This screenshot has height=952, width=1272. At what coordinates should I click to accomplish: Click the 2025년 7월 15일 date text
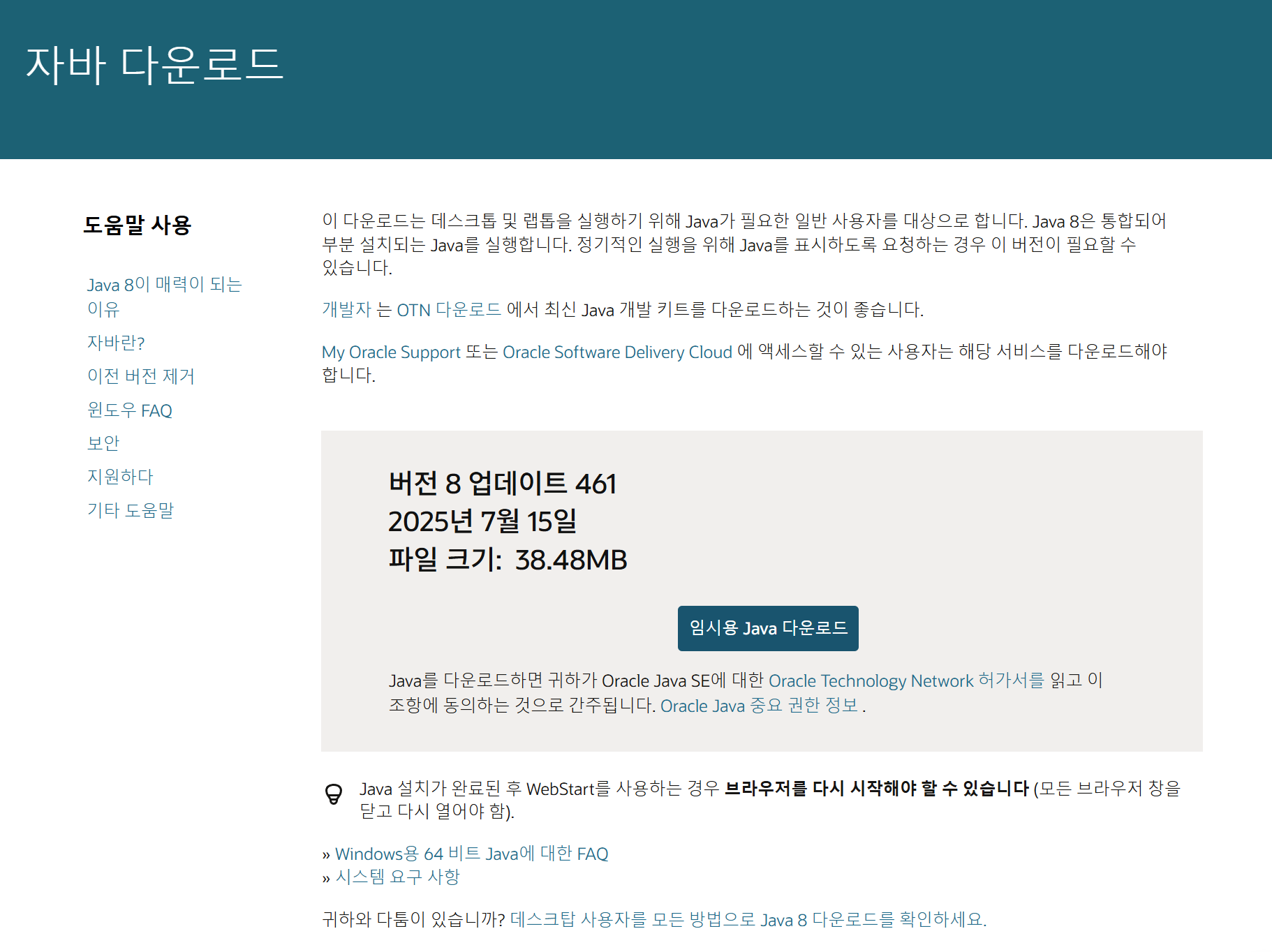tap(482, 521)
